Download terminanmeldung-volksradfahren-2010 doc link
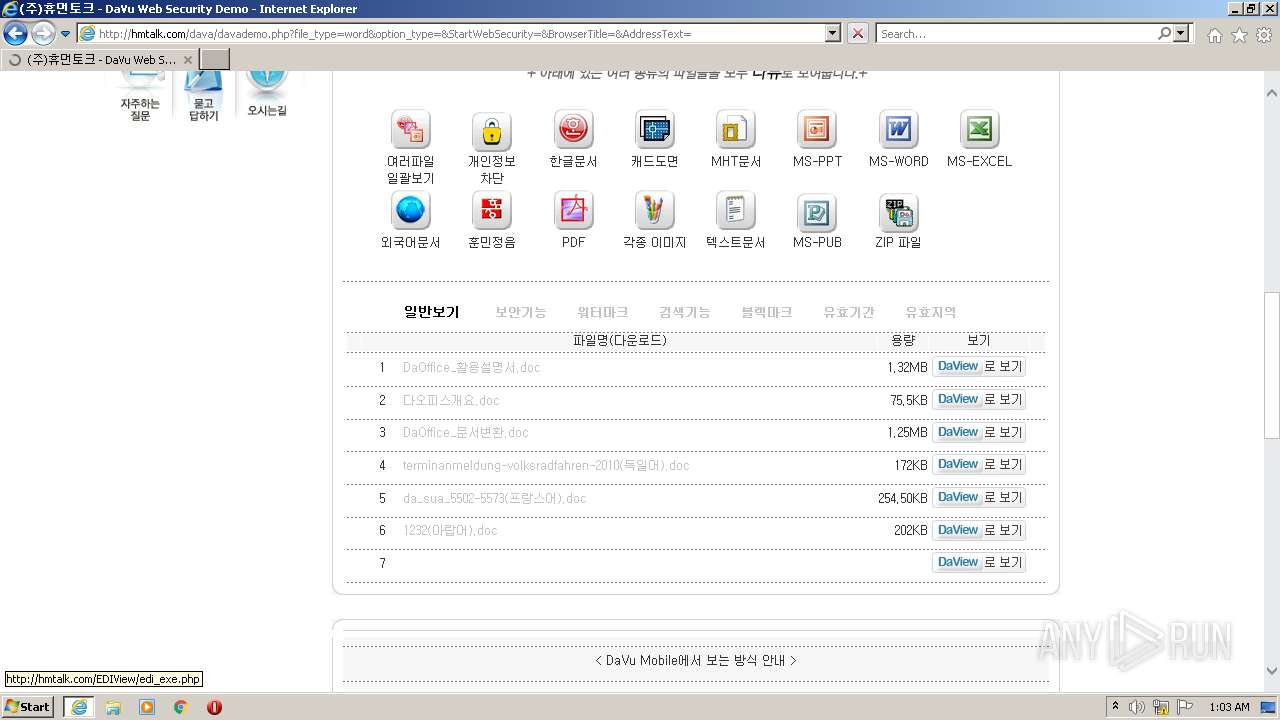This screenshot has width=1280, height=720. [x=546, y=465]
